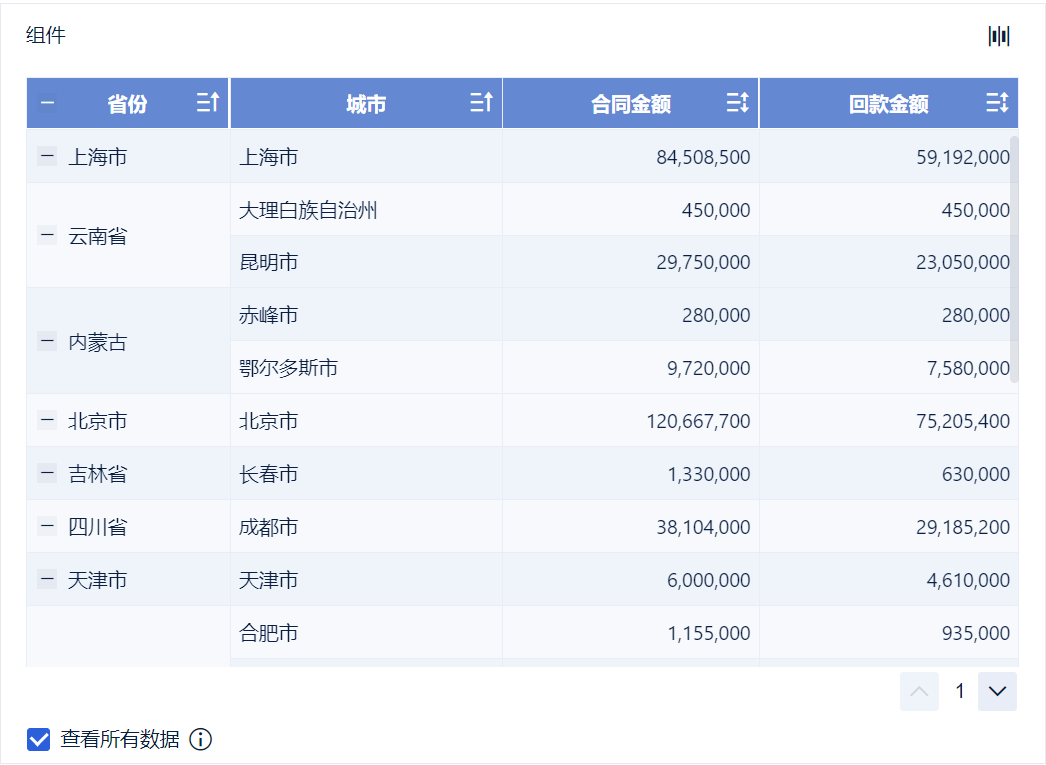Screen dimensions: 1046x765
Task: Go to the next page with down arrow
Action: tap(997, 691)
